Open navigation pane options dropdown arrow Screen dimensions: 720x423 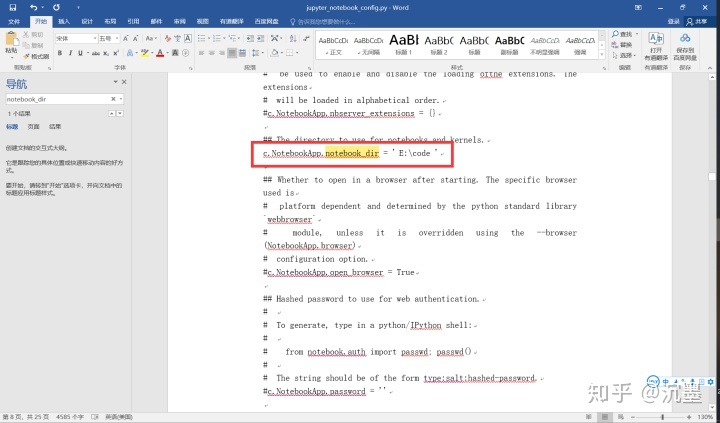[115, 82]
